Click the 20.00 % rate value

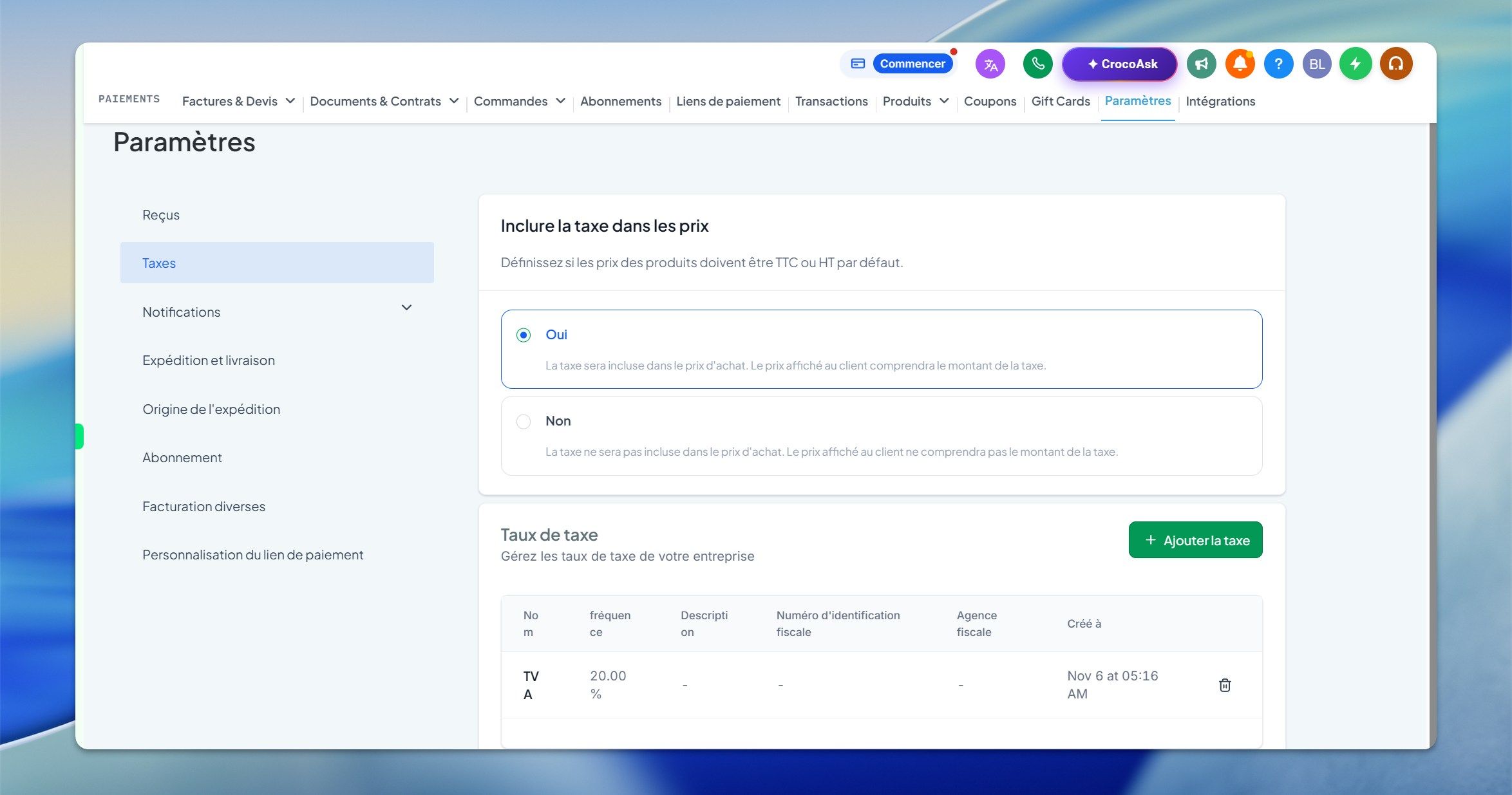[x=608, y=685]
